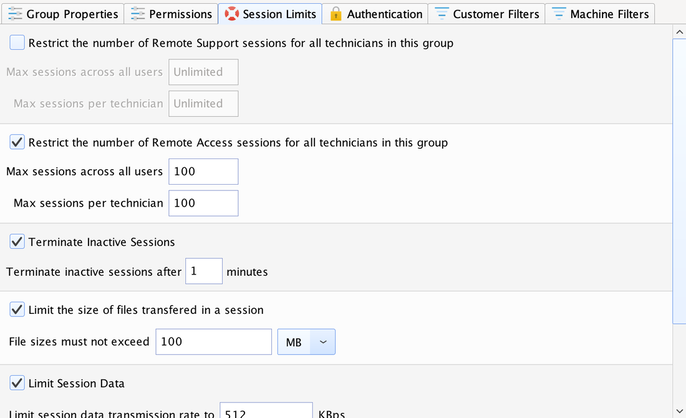The width and height of the screenshot is (686, 418).
Task: Open the Customer Filters tab
Action: pos(486,14)
